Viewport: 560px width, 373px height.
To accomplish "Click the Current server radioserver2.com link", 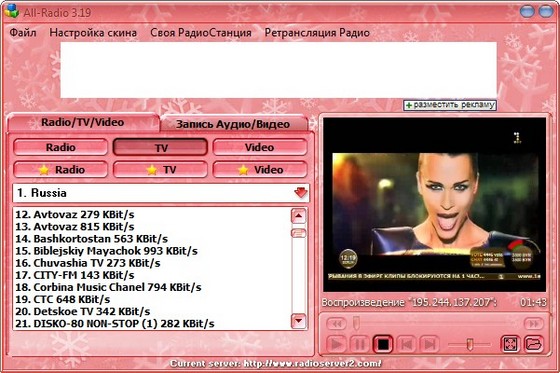I will [276, 364].
